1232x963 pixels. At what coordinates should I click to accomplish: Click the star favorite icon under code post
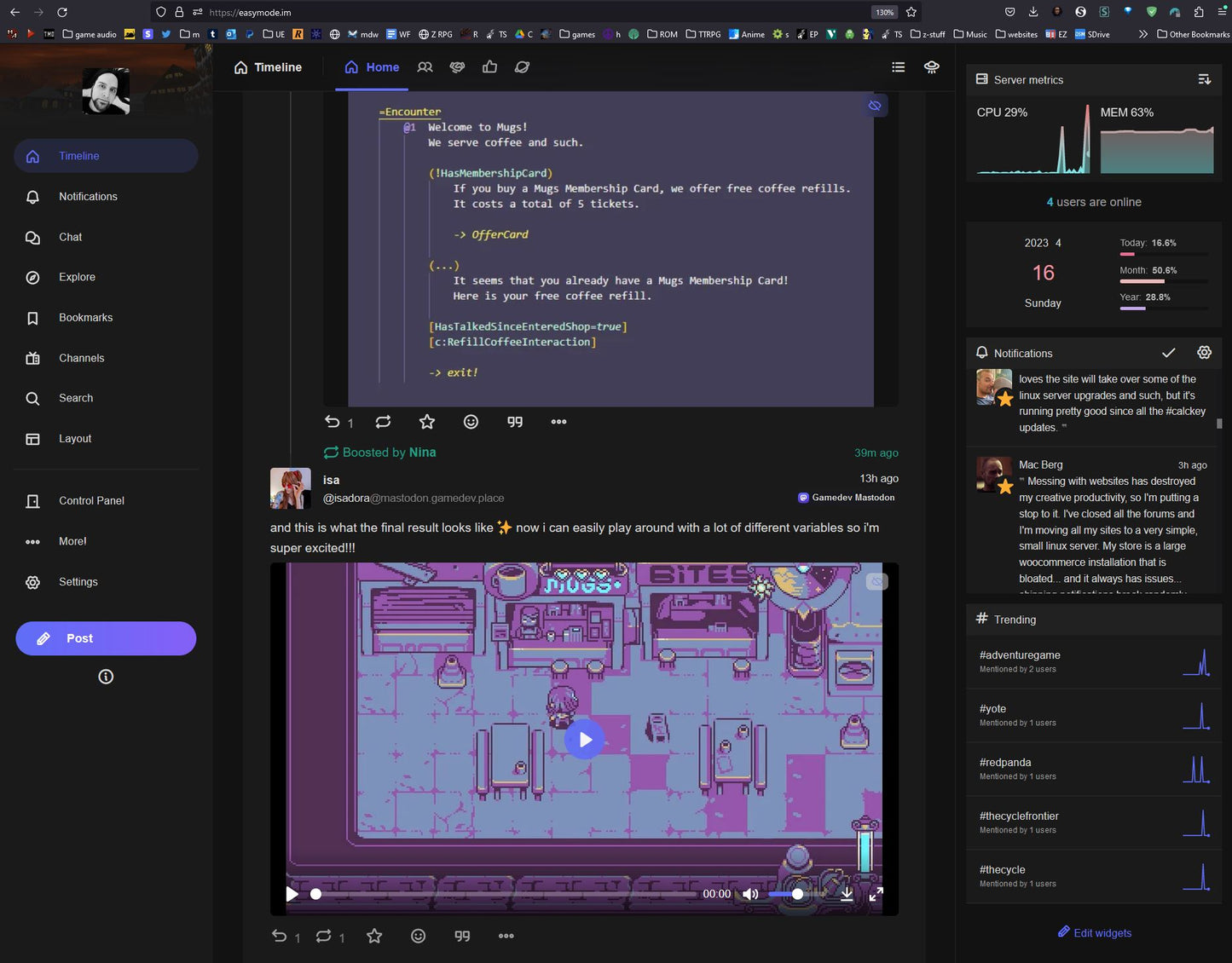pos(427,422)
